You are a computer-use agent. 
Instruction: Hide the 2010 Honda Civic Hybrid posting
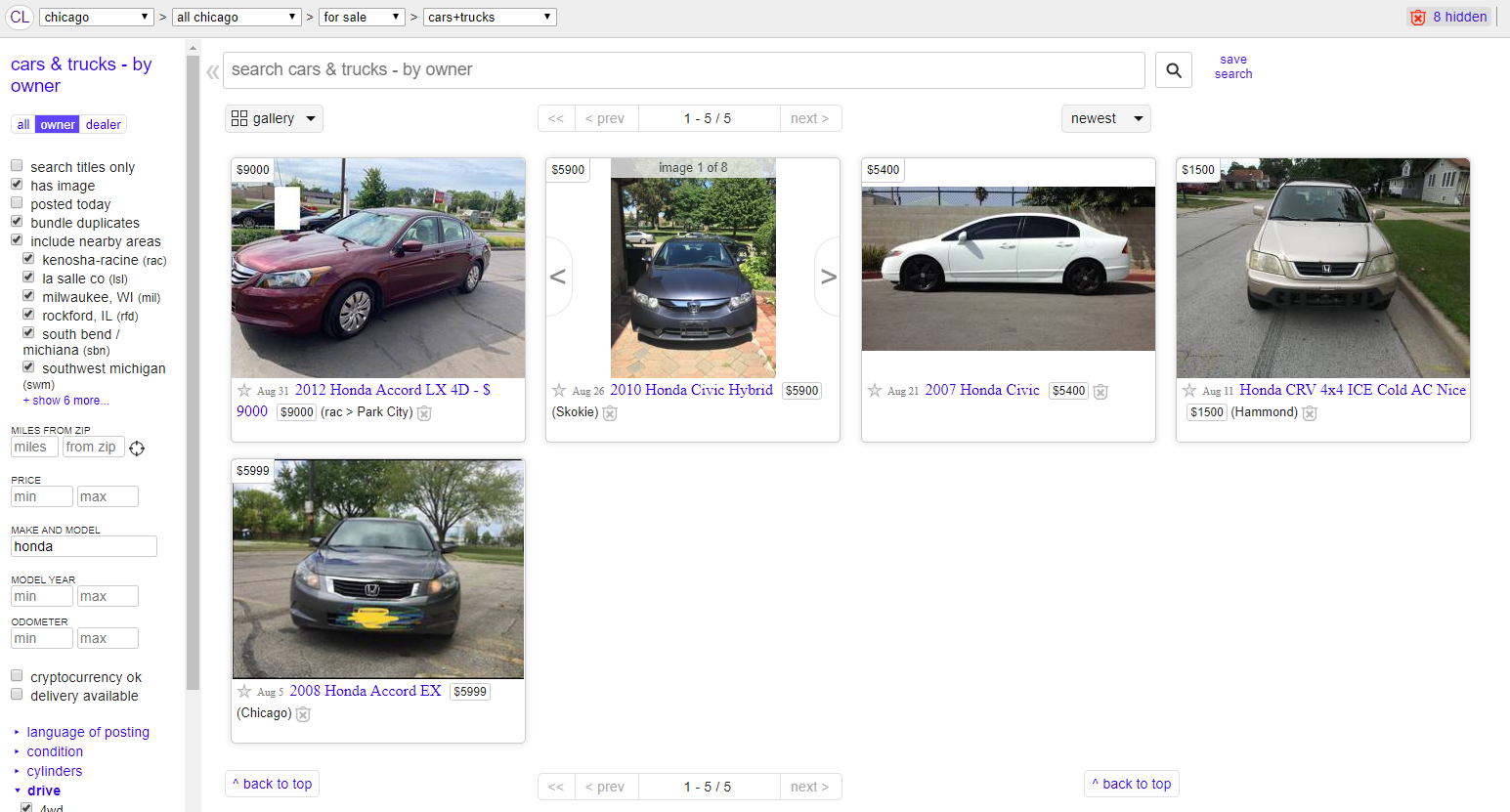[x=610, y=413]
